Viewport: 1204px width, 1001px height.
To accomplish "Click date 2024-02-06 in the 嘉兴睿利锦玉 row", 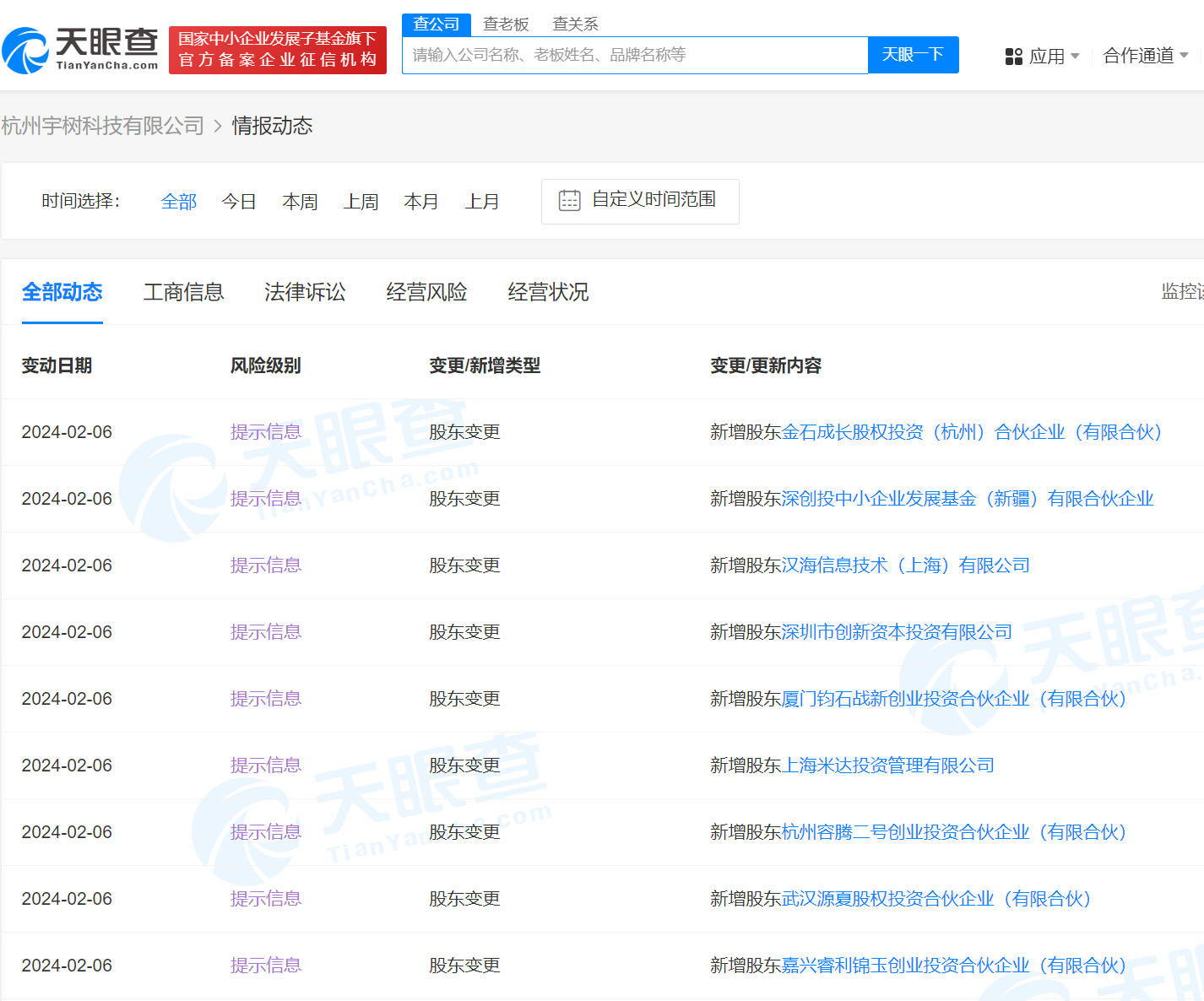I will click(x=67, y=966).
